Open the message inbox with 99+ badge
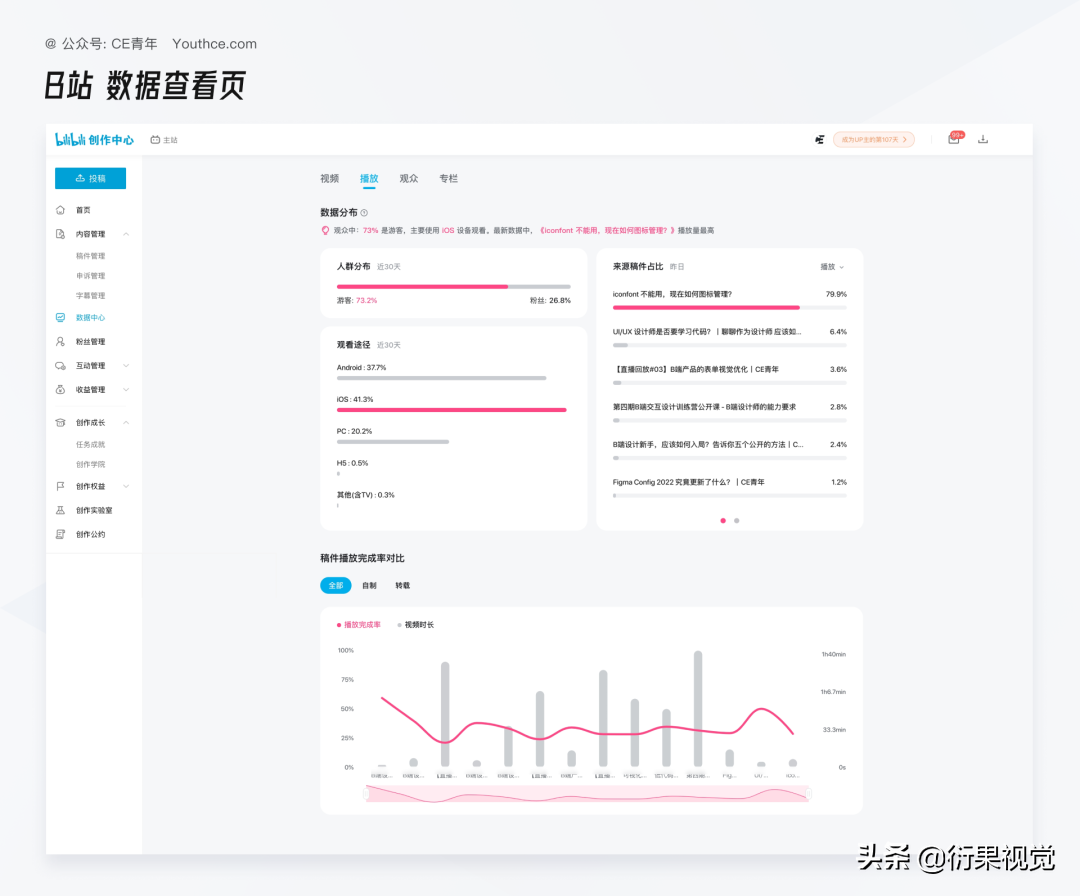This screenshot has width=1080, height=896. 954,140
